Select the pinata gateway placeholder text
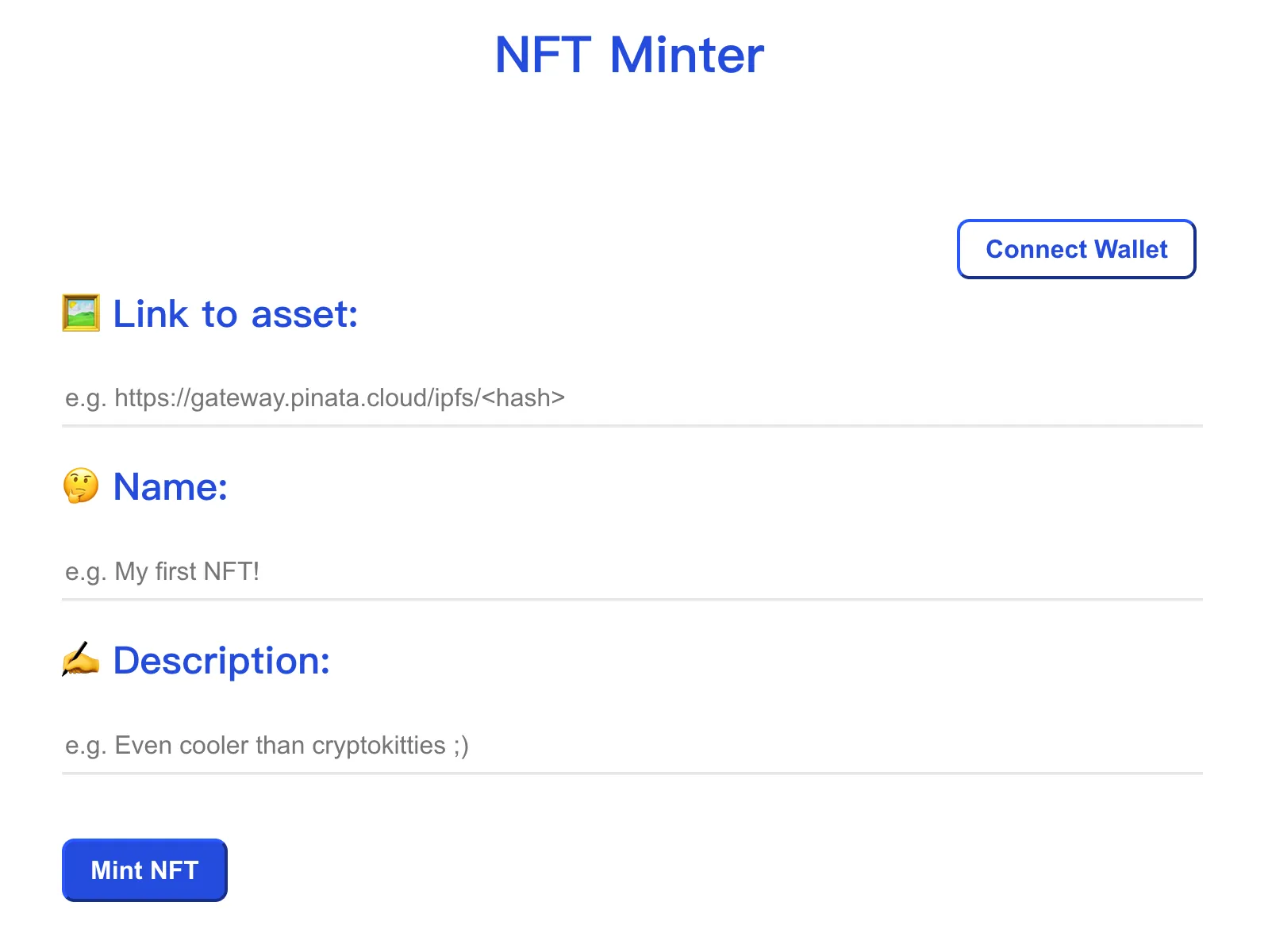This screenshot has width=1268, height=952. (x=315, y=397)
